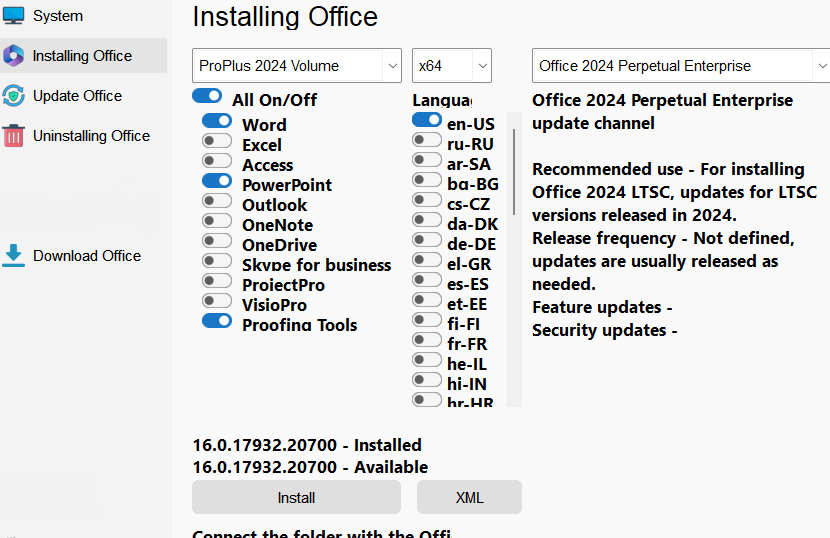Enable the OneDrive toggle
This screenshot has width=830, height=538.
click(x=216, y=241)
